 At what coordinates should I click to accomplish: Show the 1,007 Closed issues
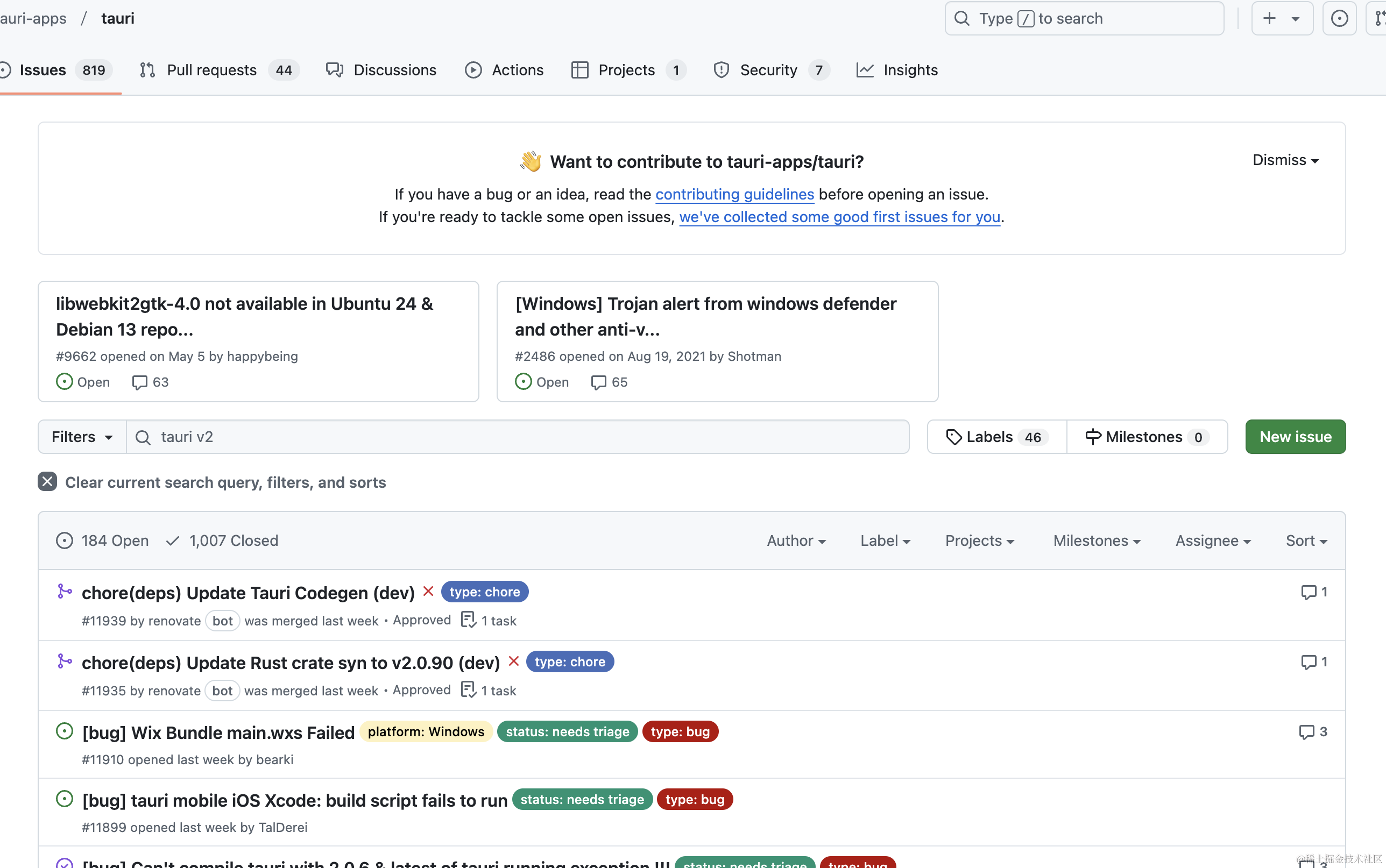pos(223,540)
